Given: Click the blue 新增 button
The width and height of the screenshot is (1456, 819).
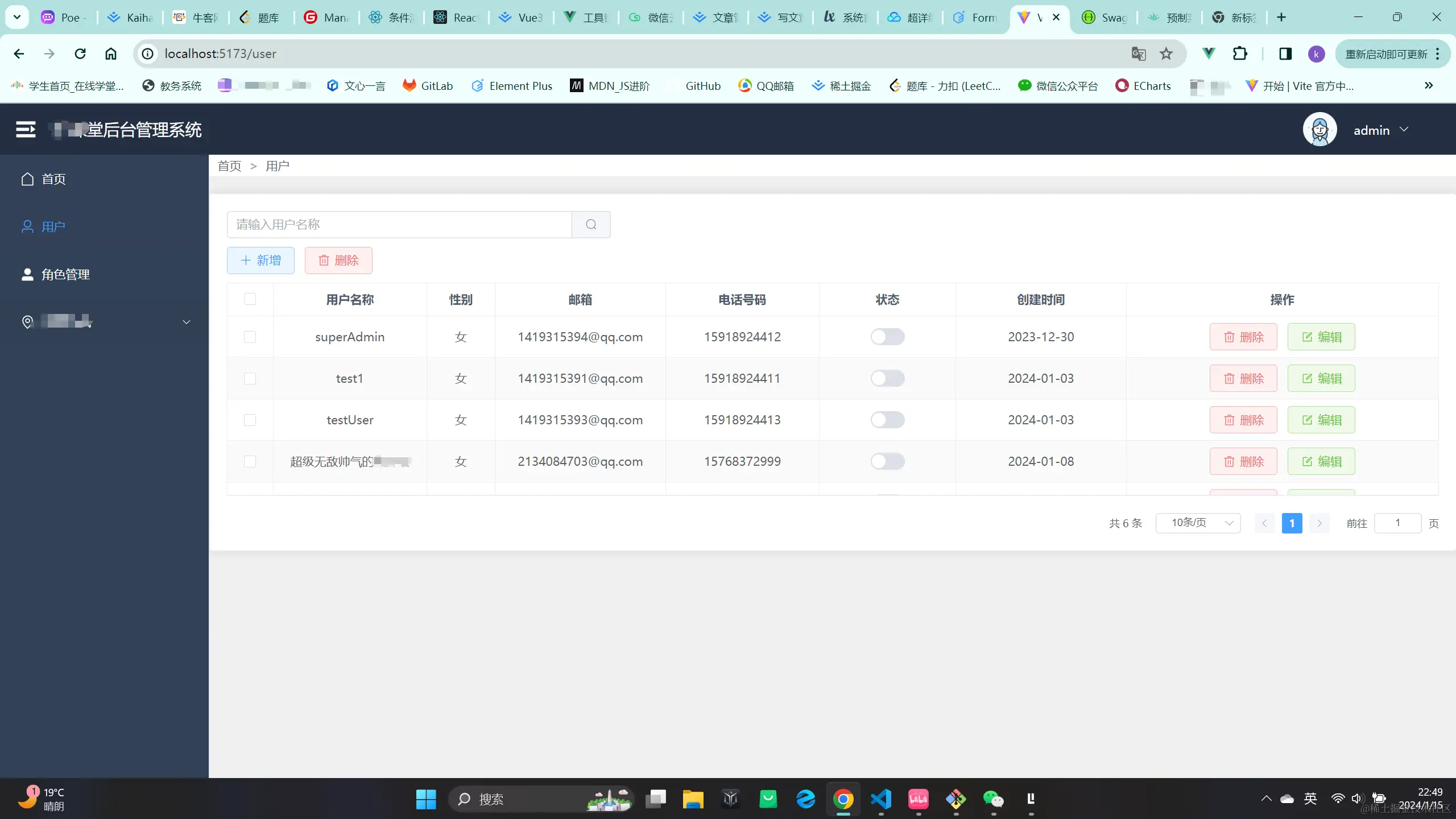Looking at the screenshot, I should click(260, 260).
